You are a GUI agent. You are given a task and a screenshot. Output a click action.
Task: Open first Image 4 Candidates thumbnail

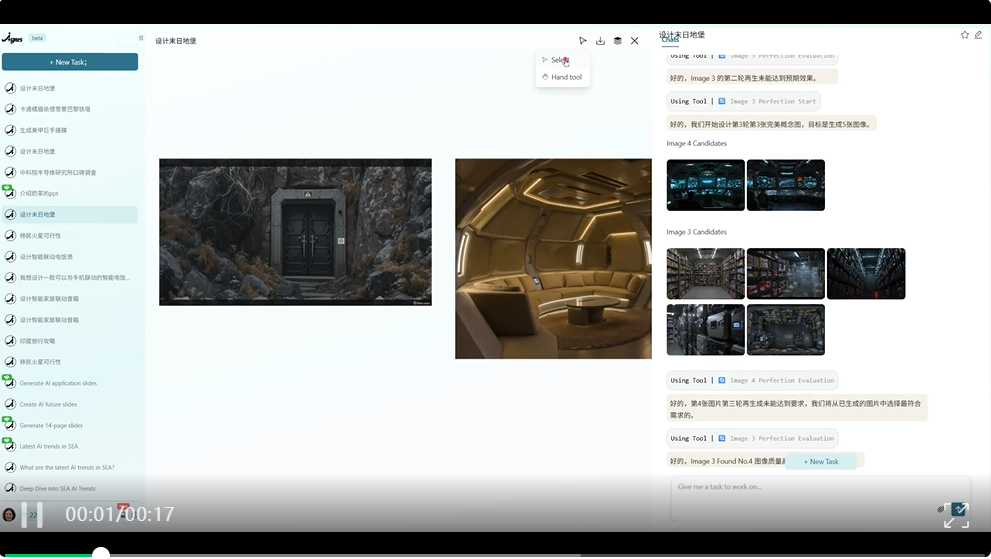point(705,185)
